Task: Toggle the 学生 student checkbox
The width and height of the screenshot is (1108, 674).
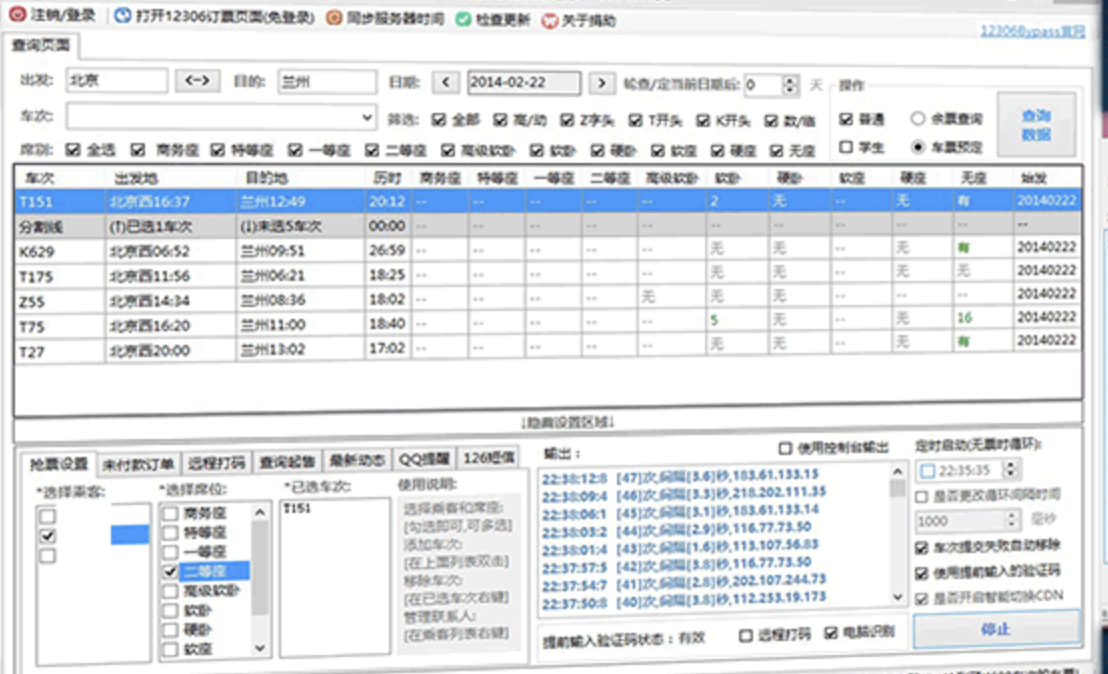Action: (846, 147)
